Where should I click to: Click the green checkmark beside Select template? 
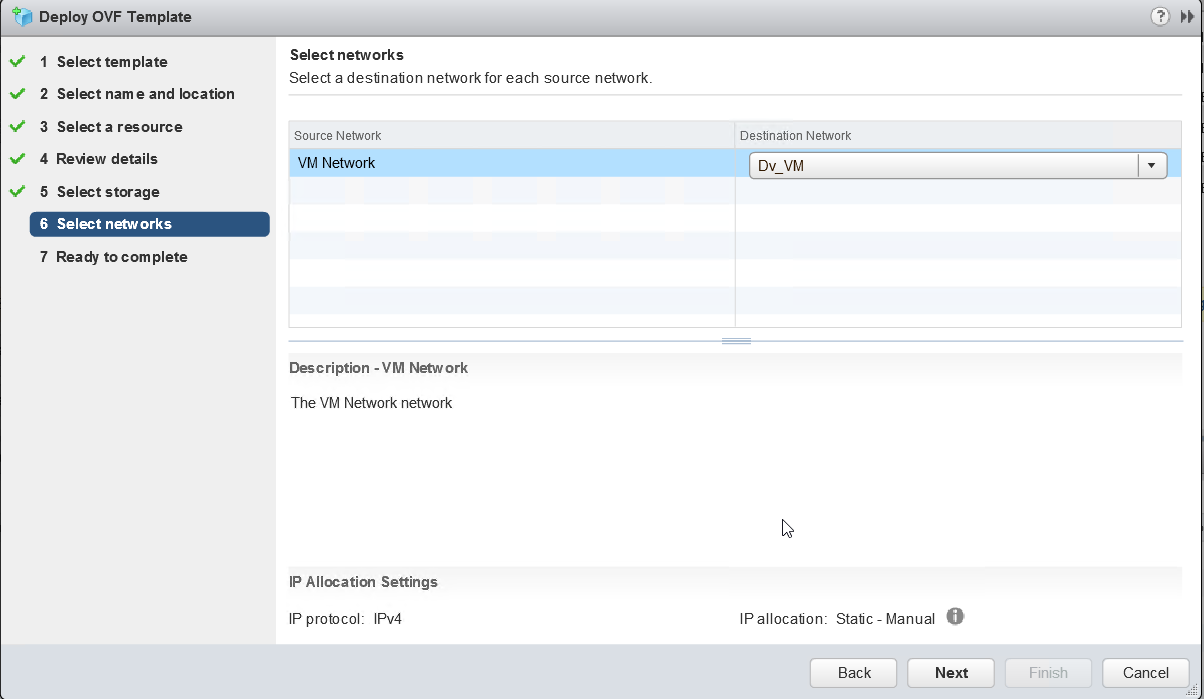coord(17,62)
